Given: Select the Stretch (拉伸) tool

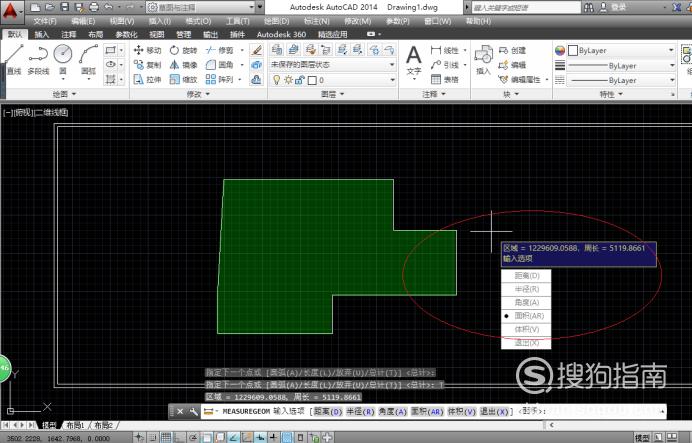Looking at the screenshot, I should [x=148, y=79].
